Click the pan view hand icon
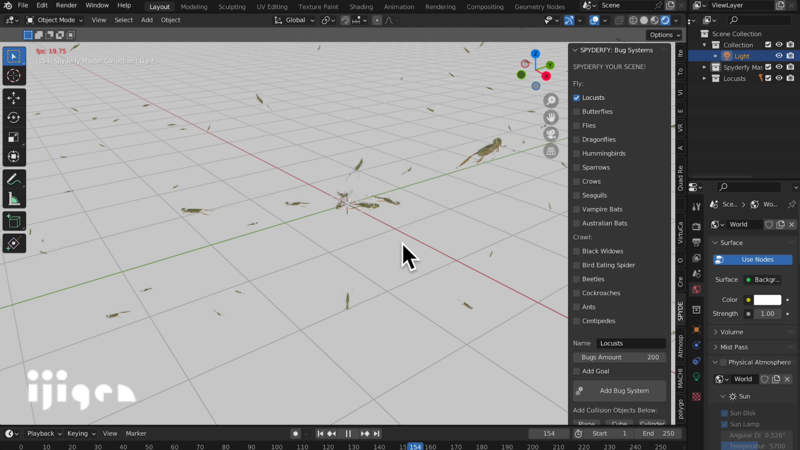Viewport: 800px width, 450px height. coord(551,117)
